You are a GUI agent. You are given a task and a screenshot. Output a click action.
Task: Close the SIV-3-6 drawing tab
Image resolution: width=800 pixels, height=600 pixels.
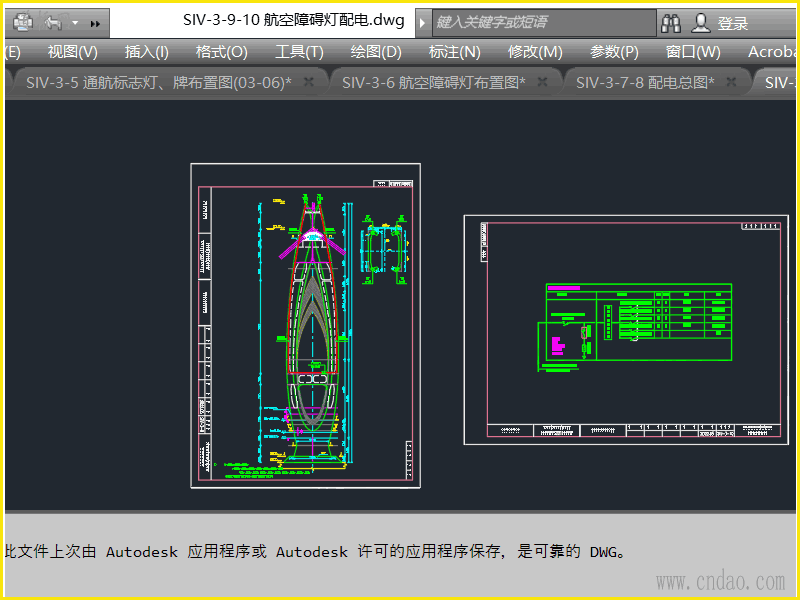[x=542, y=82]
